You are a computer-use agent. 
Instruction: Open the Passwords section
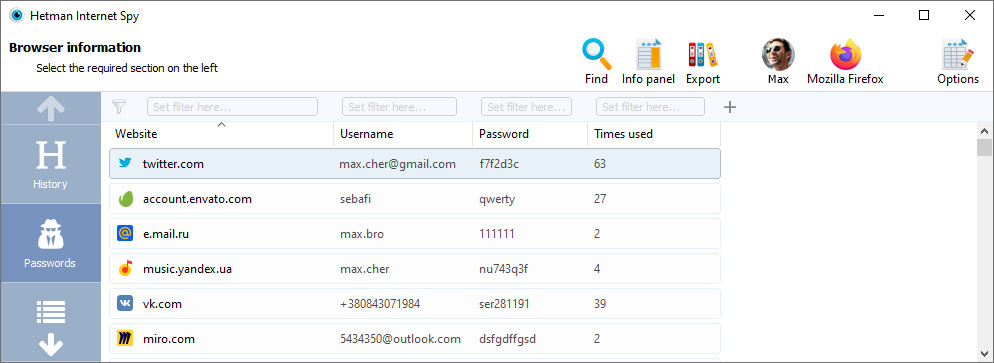tap(51, 243)
